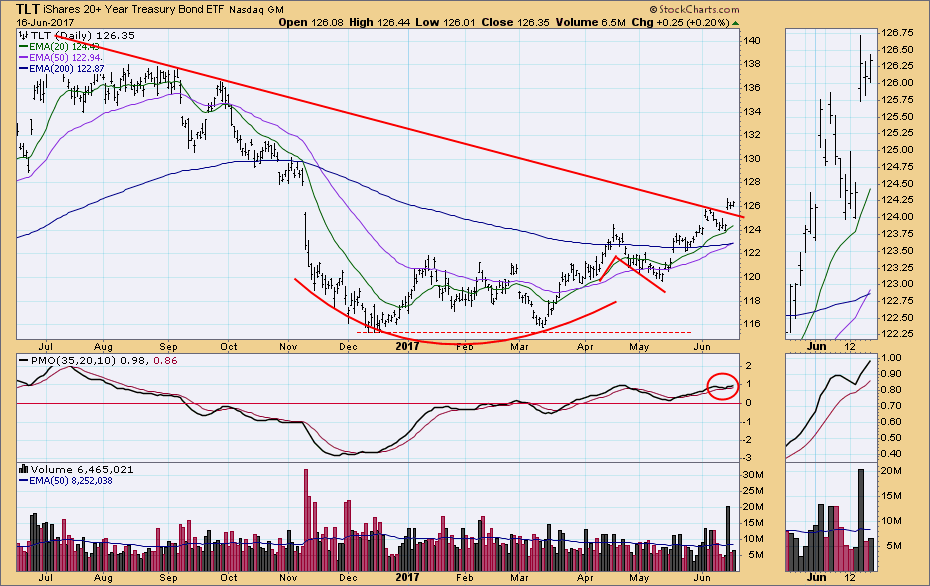Open the StockCharts.com copyright link

(x=695, y=9)
